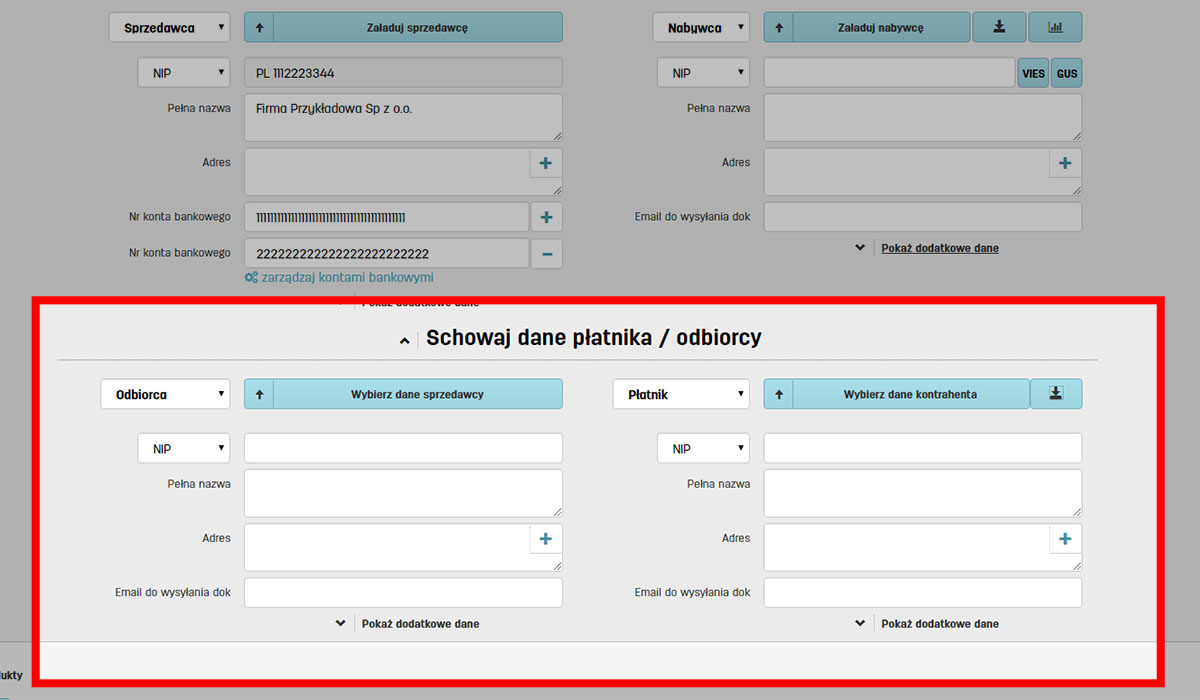Open the Sprzedawca role dropdown
This screenshot has width=1200, height=700.
click(168, 28)
